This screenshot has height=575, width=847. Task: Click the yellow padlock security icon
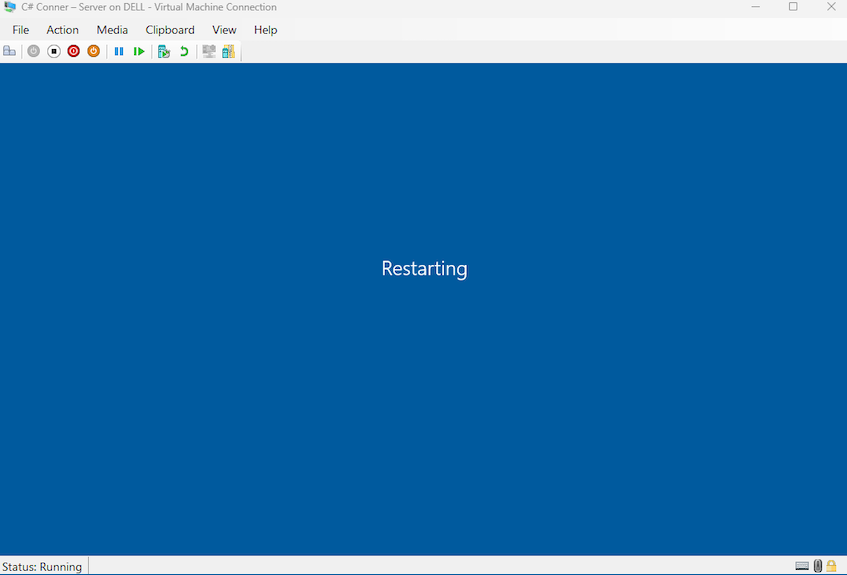click(831, 566)
